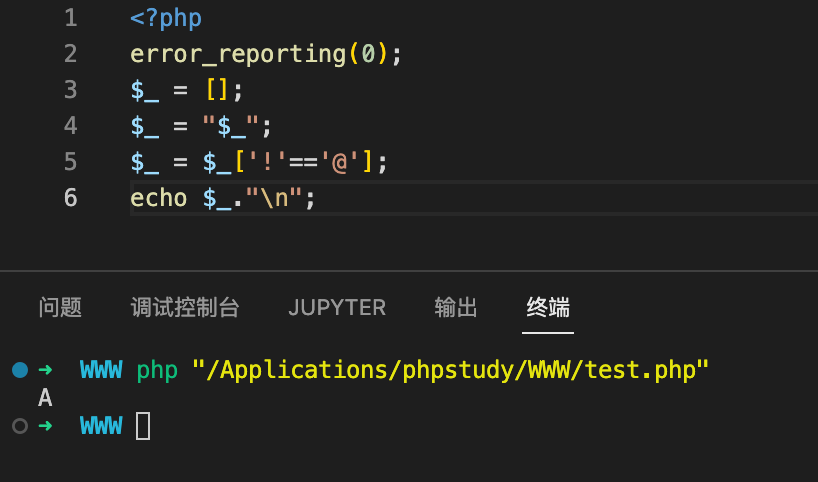Switch to the 问题 panel tab

point(60,307)
